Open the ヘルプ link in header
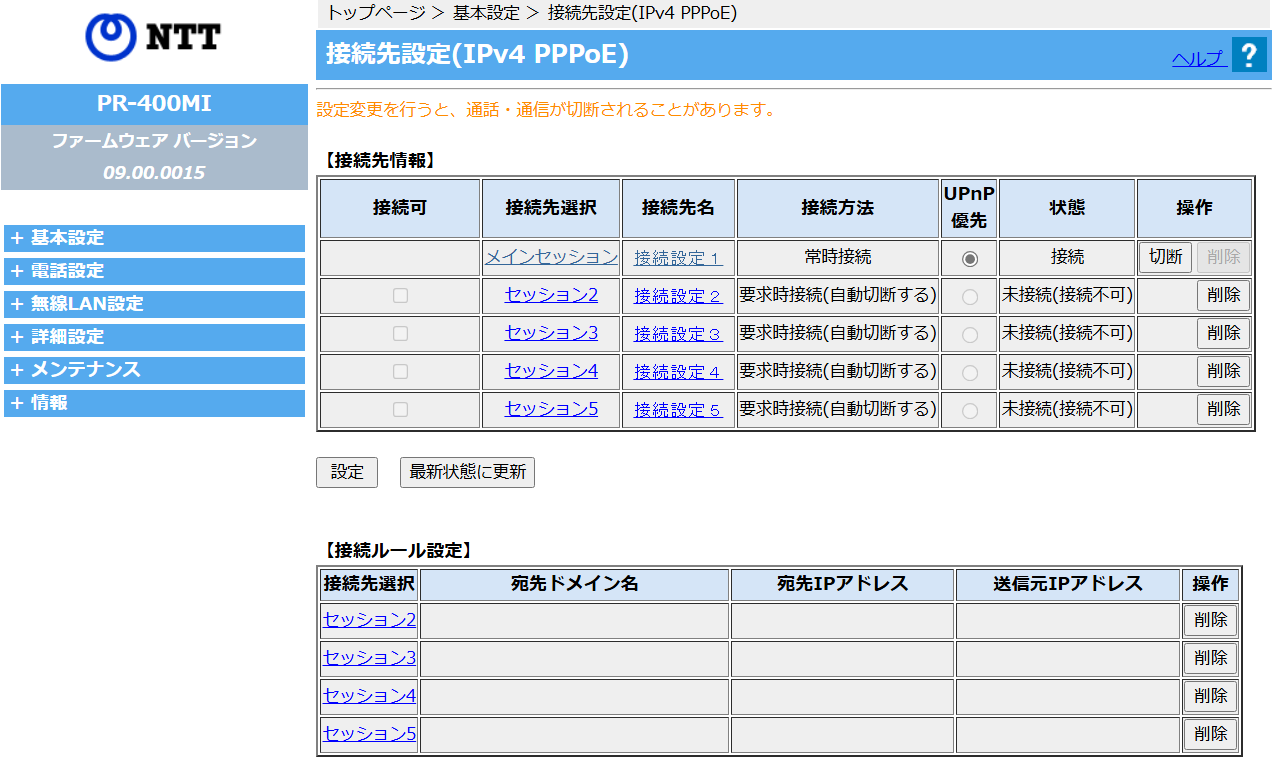Viewport: 1276px width, 766px height. (1198, 59)
